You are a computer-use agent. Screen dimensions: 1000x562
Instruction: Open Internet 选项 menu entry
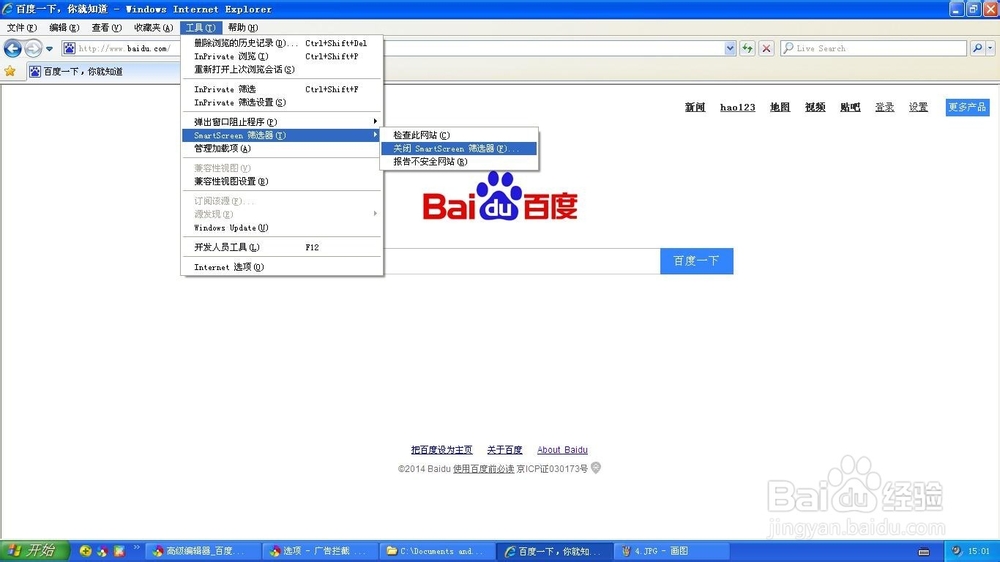[281, 267]
